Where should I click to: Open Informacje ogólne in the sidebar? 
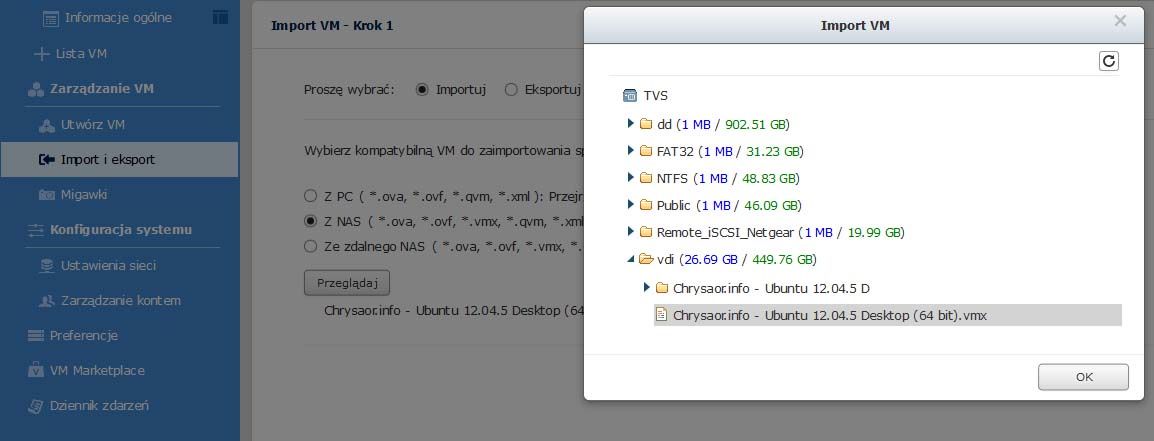[x=118, y=18]
